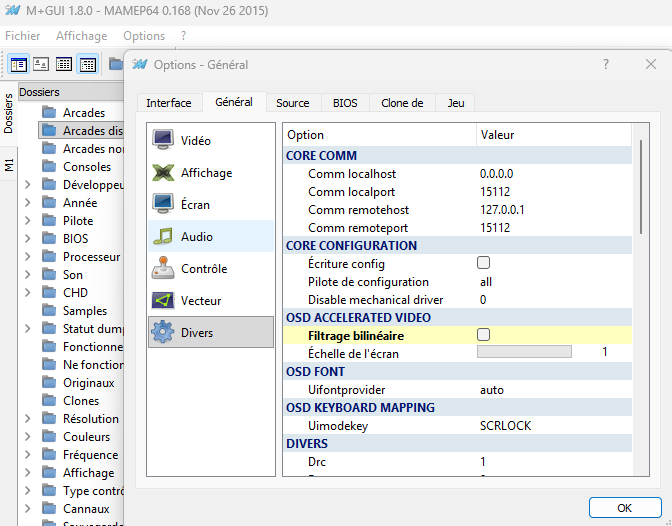
Task: Open the Audio settings category
Action: click(196, 237)
